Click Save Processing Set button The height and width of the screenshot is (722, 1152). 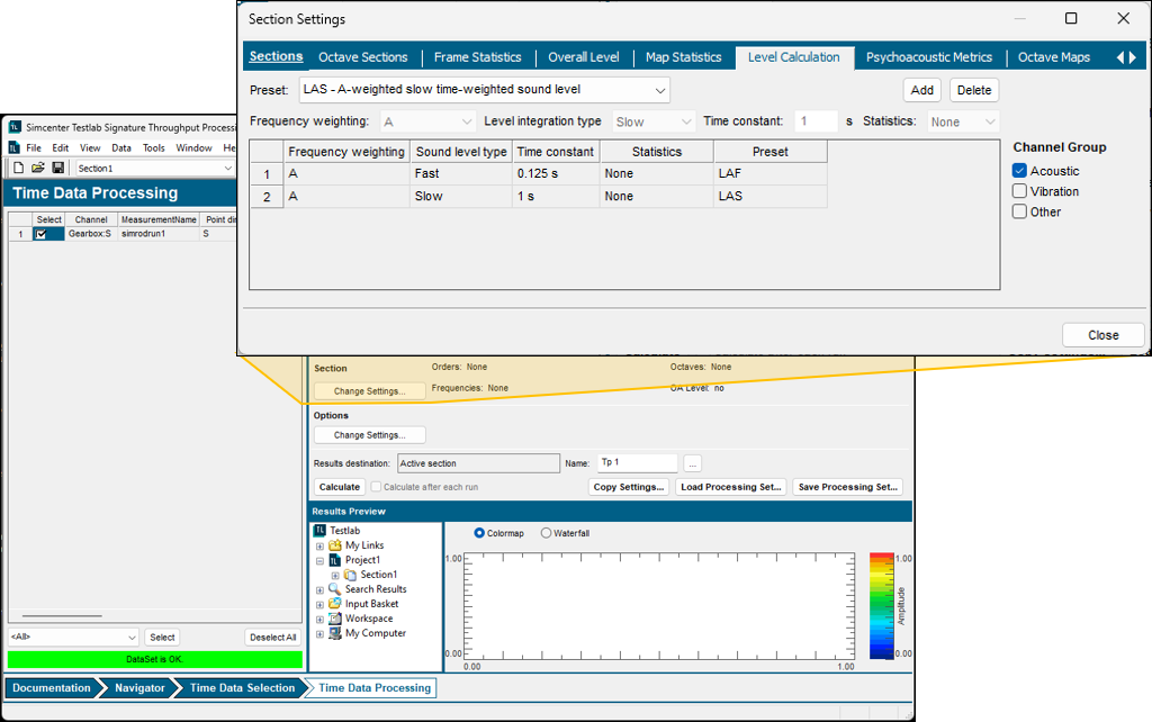coord(848,487)
